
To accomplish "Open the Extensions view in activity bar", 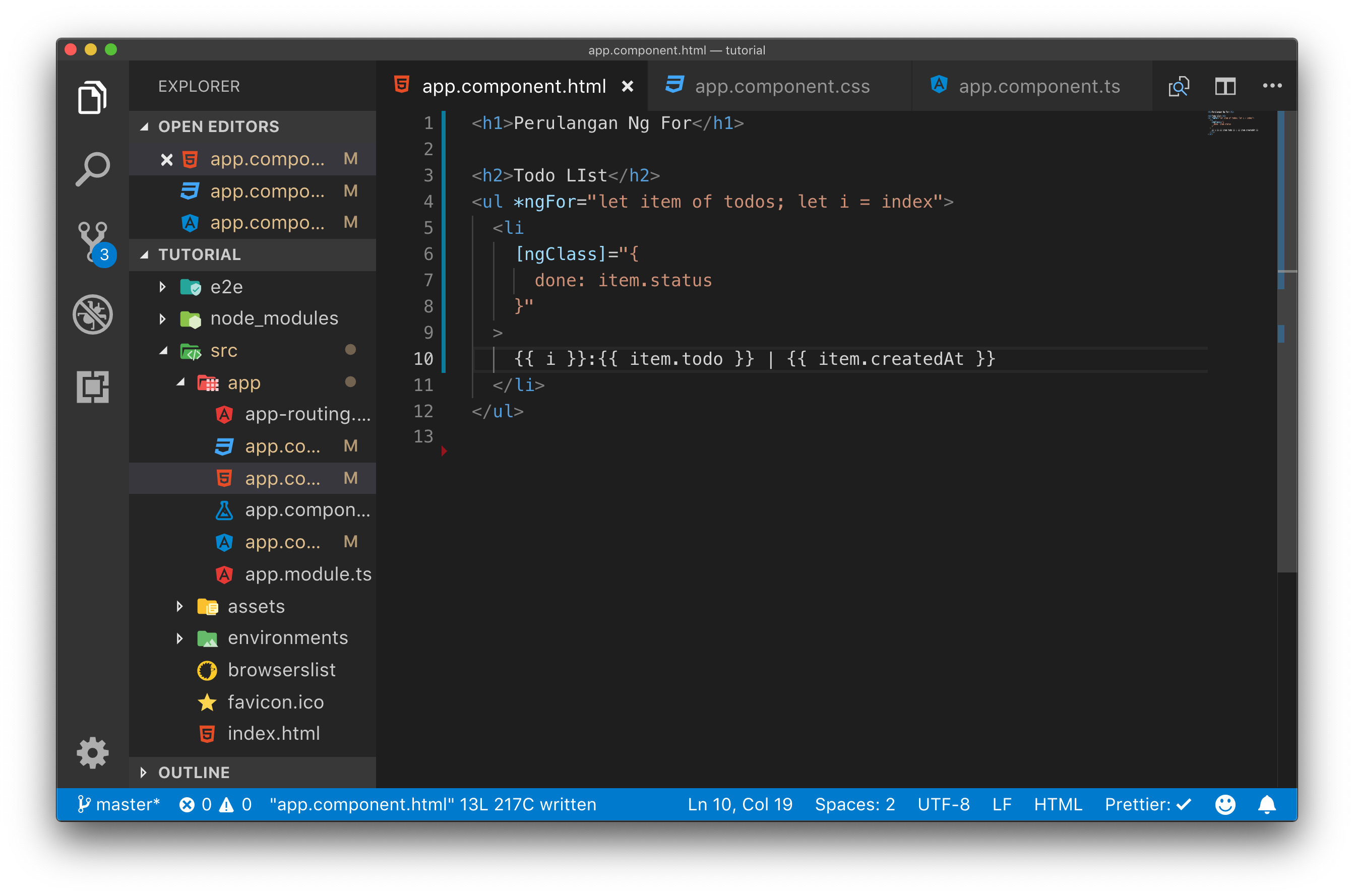I will 93,387.
